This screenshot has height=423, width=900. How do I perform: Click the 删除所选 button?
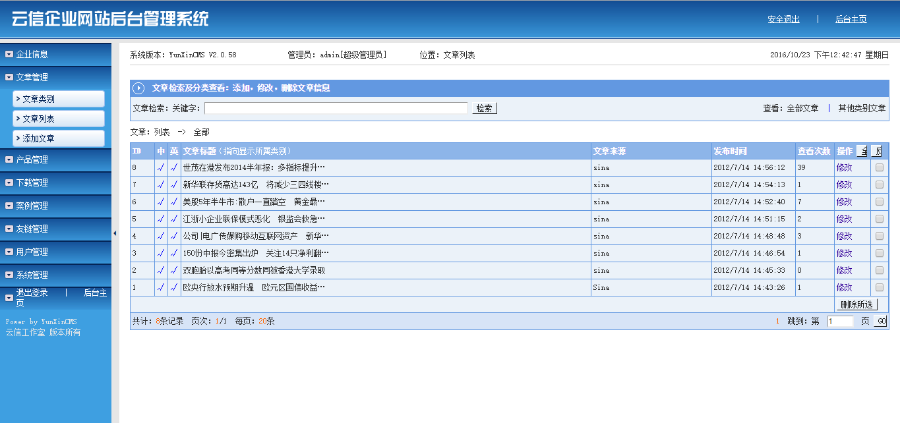click(x=856, y=304)
